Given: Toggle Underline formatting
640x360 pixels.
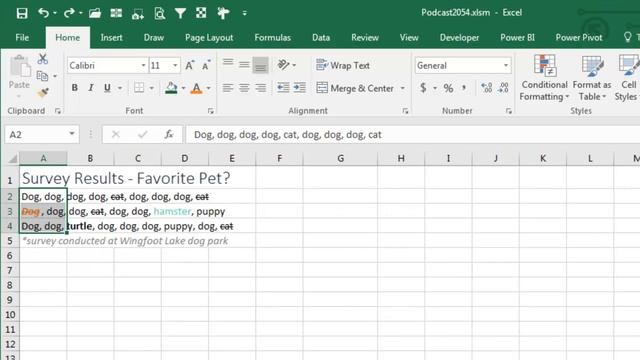Looking at the screenshot, I should tap(107, 88).
